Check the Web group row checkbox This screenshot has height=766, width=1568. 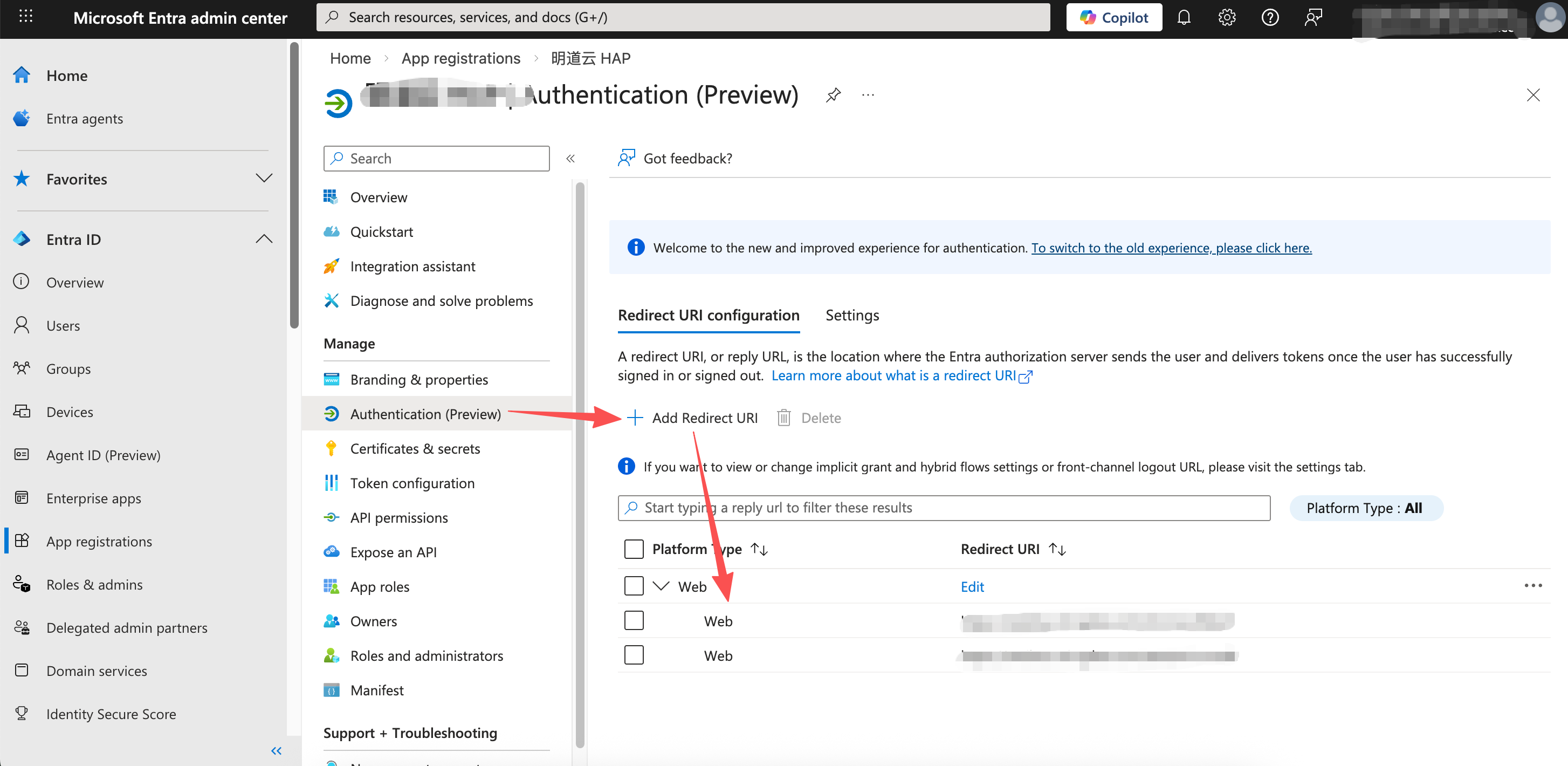pyautogui.click(x=634, y=586)
